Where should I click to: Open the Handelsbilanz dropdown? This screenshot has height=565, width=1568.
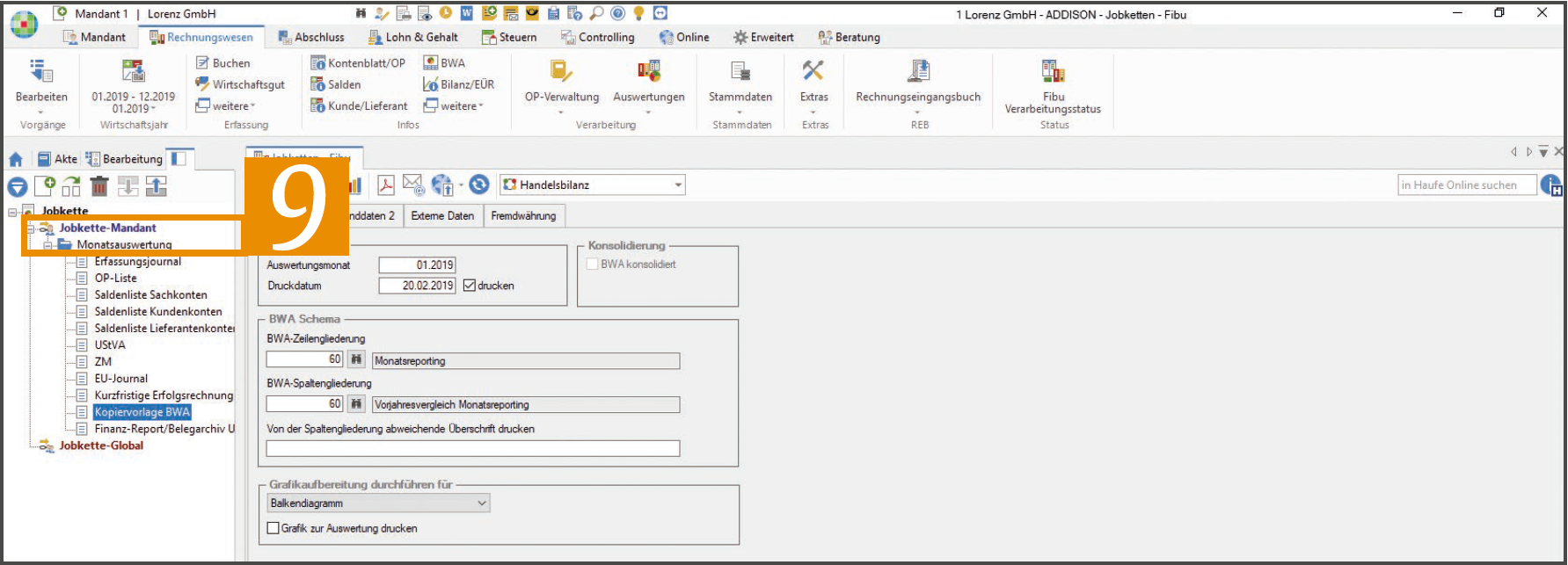pyautogui.click(x=592, y=185)
